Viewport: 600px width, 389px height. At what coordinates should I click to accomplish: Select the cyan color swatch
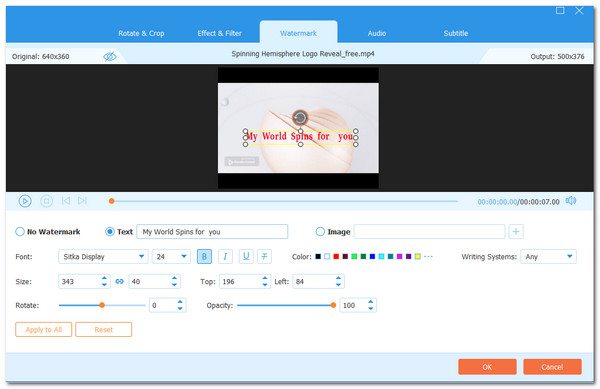382,256
